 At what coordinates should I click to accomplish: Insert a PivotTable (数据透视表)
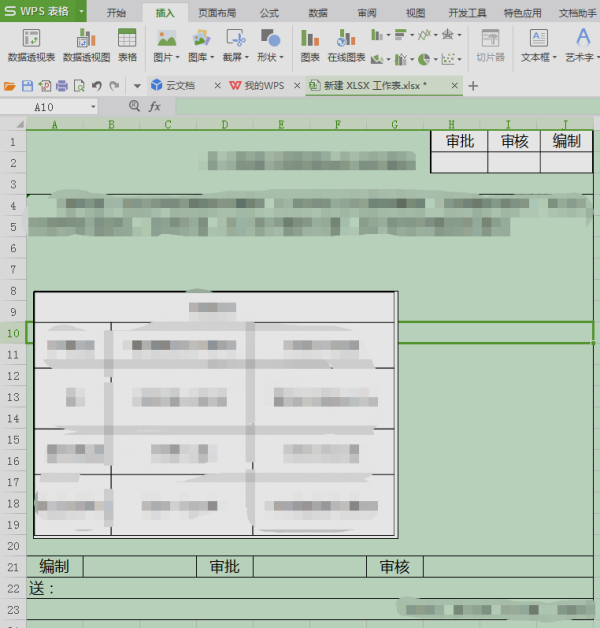coord(31,45)
